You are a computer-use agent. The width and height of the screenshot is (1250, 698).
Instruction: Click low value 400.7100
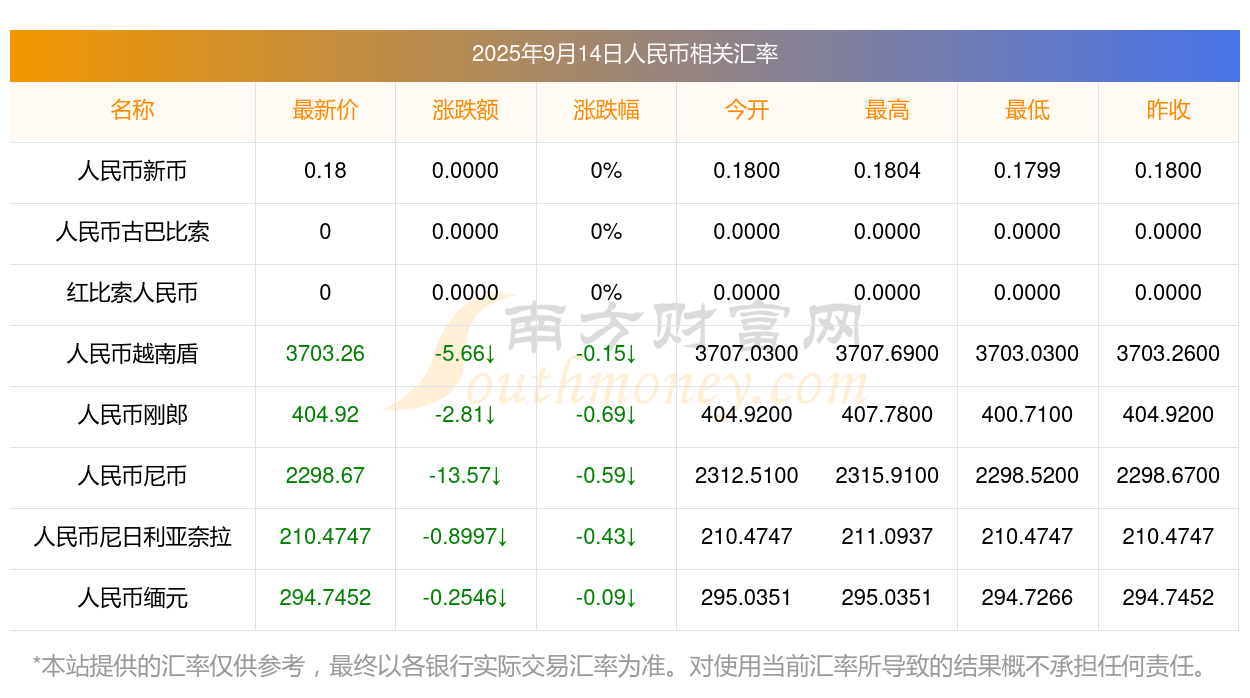pos(1027,415)
